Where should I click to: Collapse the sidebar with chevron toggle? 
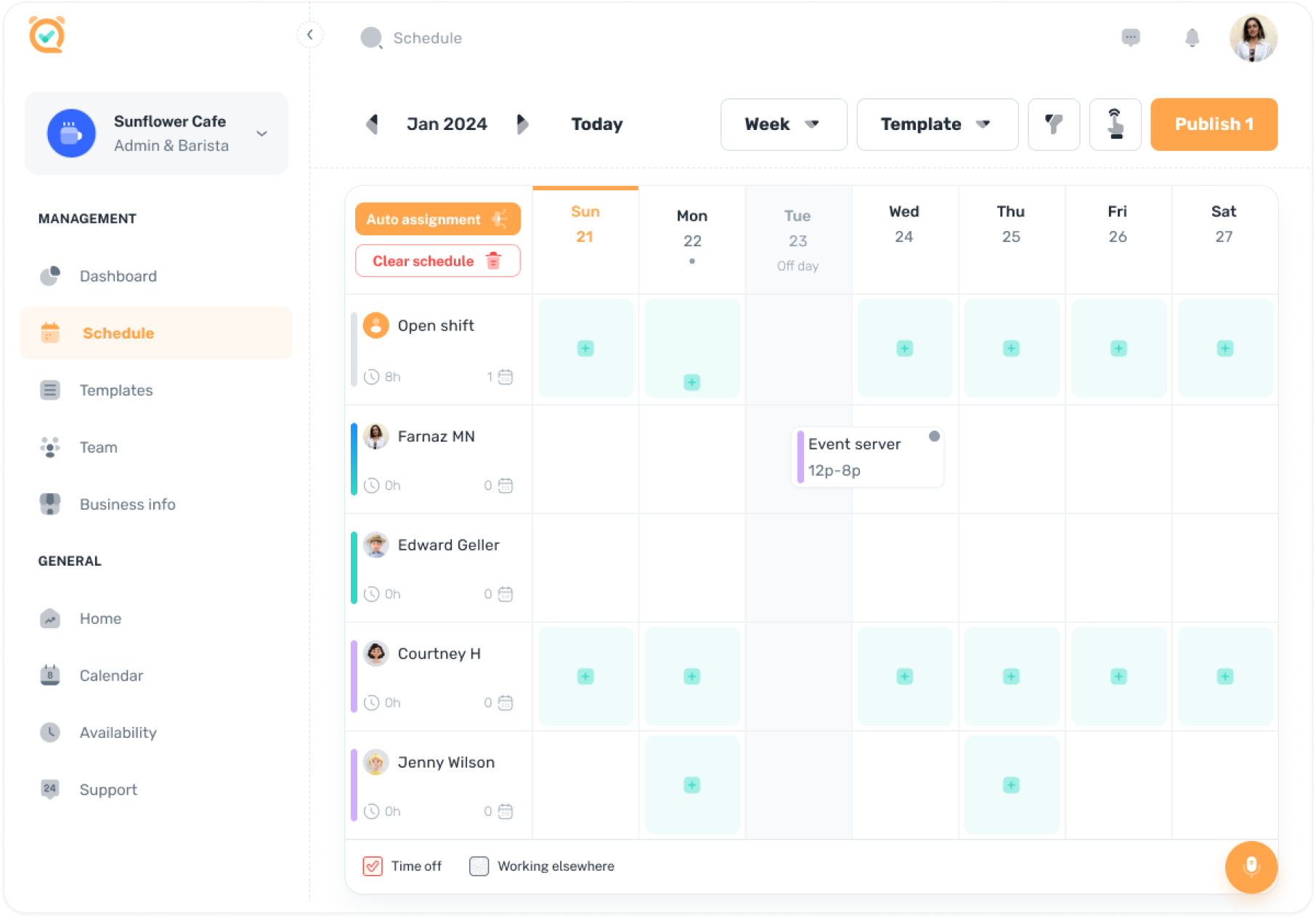[x=310, y=35]
